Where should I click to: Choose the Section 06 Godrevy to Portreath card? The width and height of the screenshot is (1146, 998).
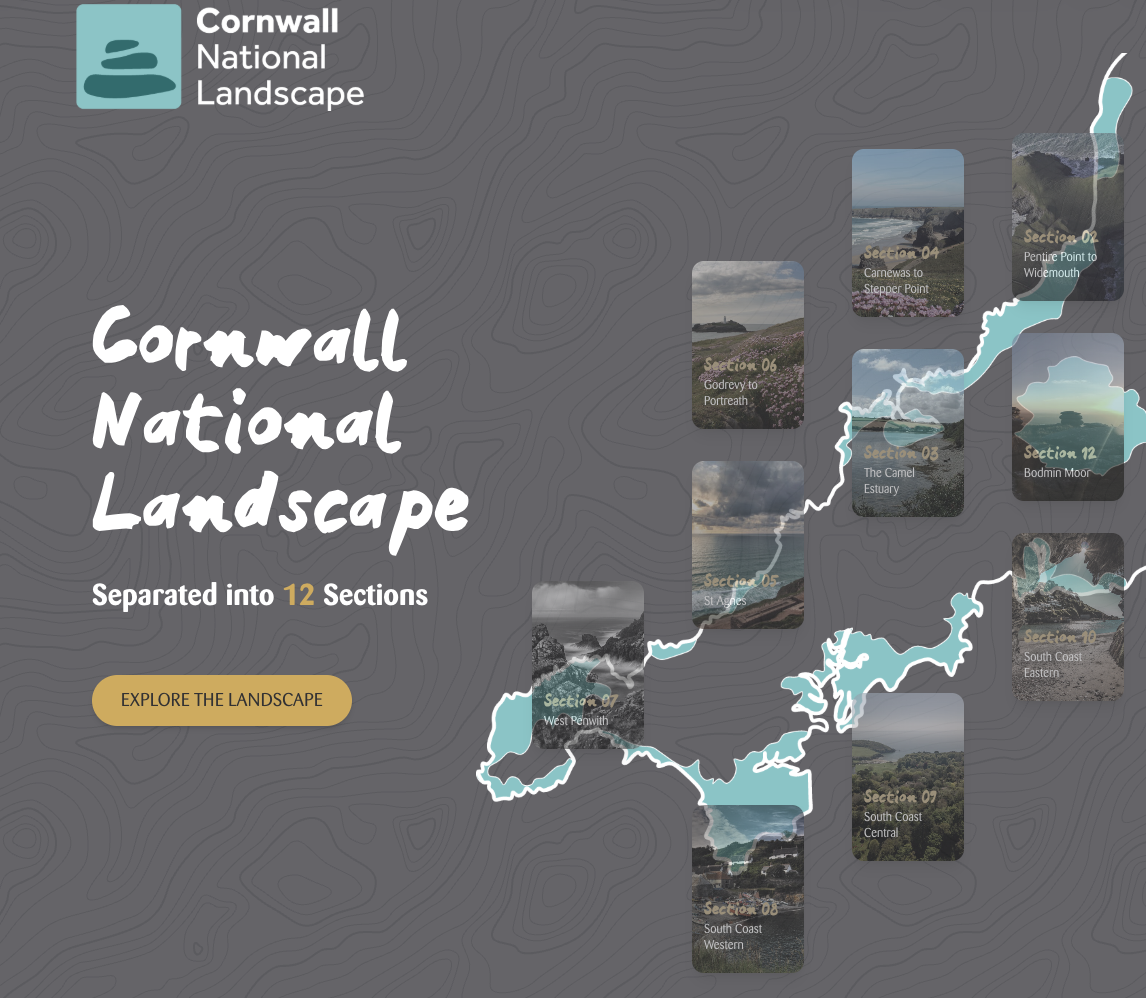[748, 345]
